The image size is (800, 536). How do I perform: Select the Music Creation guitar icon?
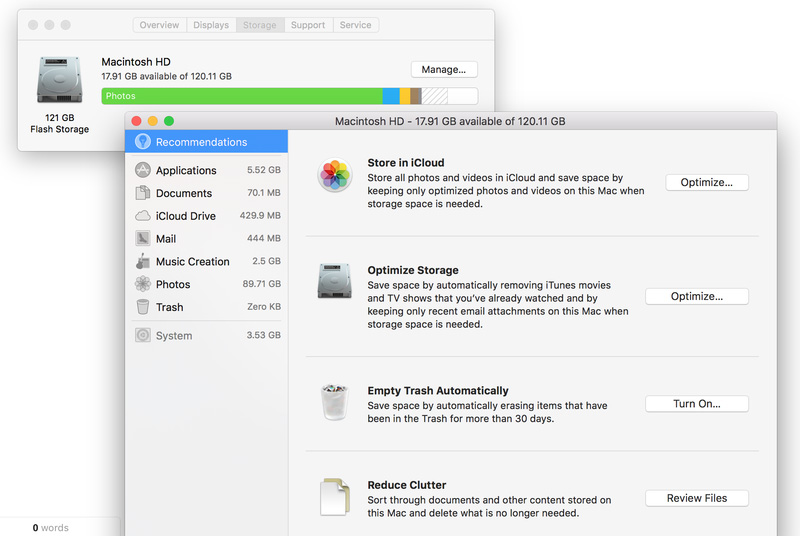pyautogui.click(x=142, y=262)
